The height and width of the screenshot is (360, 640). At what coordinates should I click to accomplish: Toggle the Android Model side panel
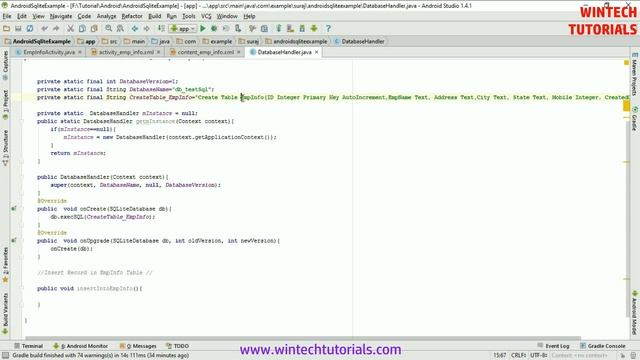click(x=635, y=312)
